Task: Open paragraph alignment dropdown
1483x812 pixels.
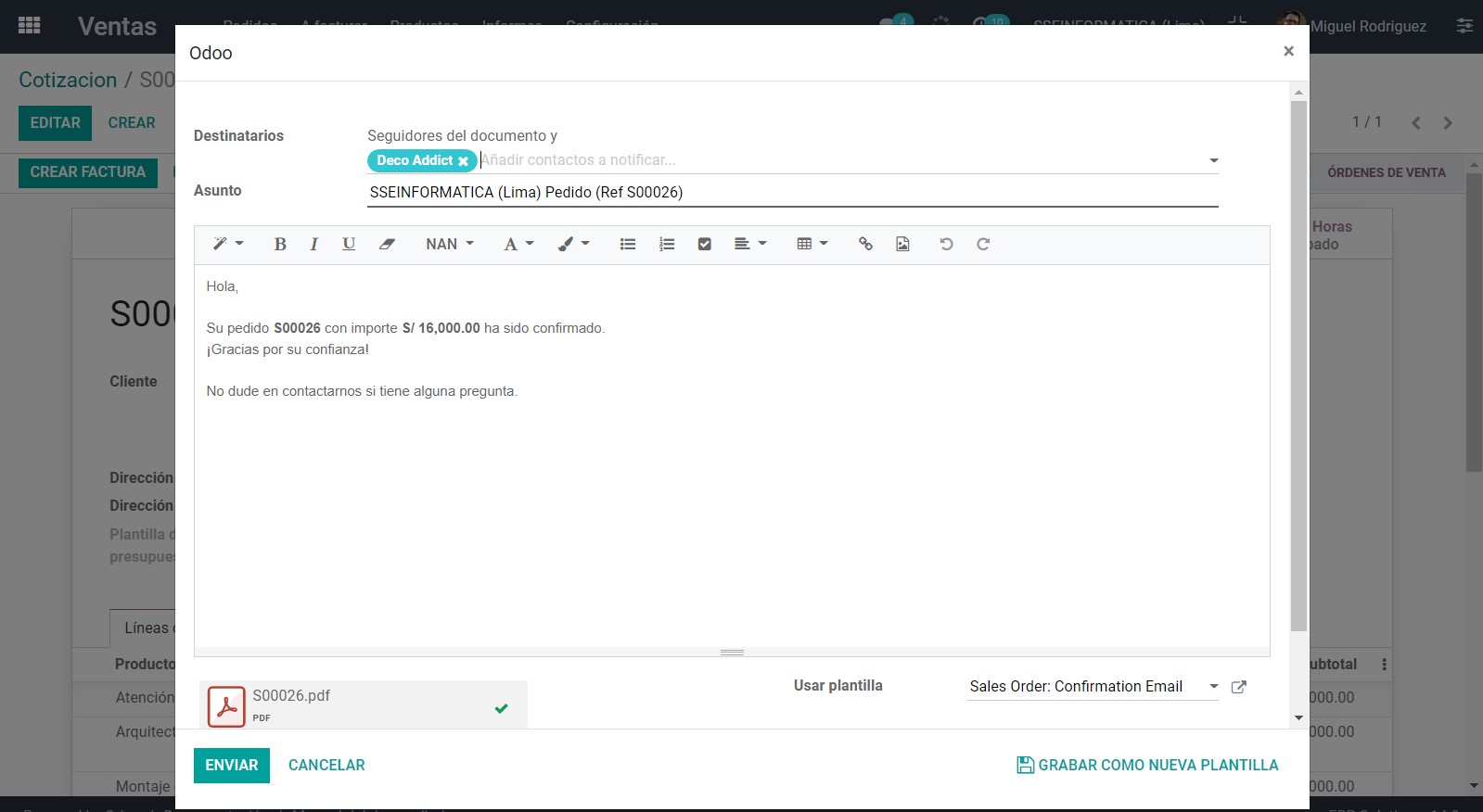Action: point(750,244)
